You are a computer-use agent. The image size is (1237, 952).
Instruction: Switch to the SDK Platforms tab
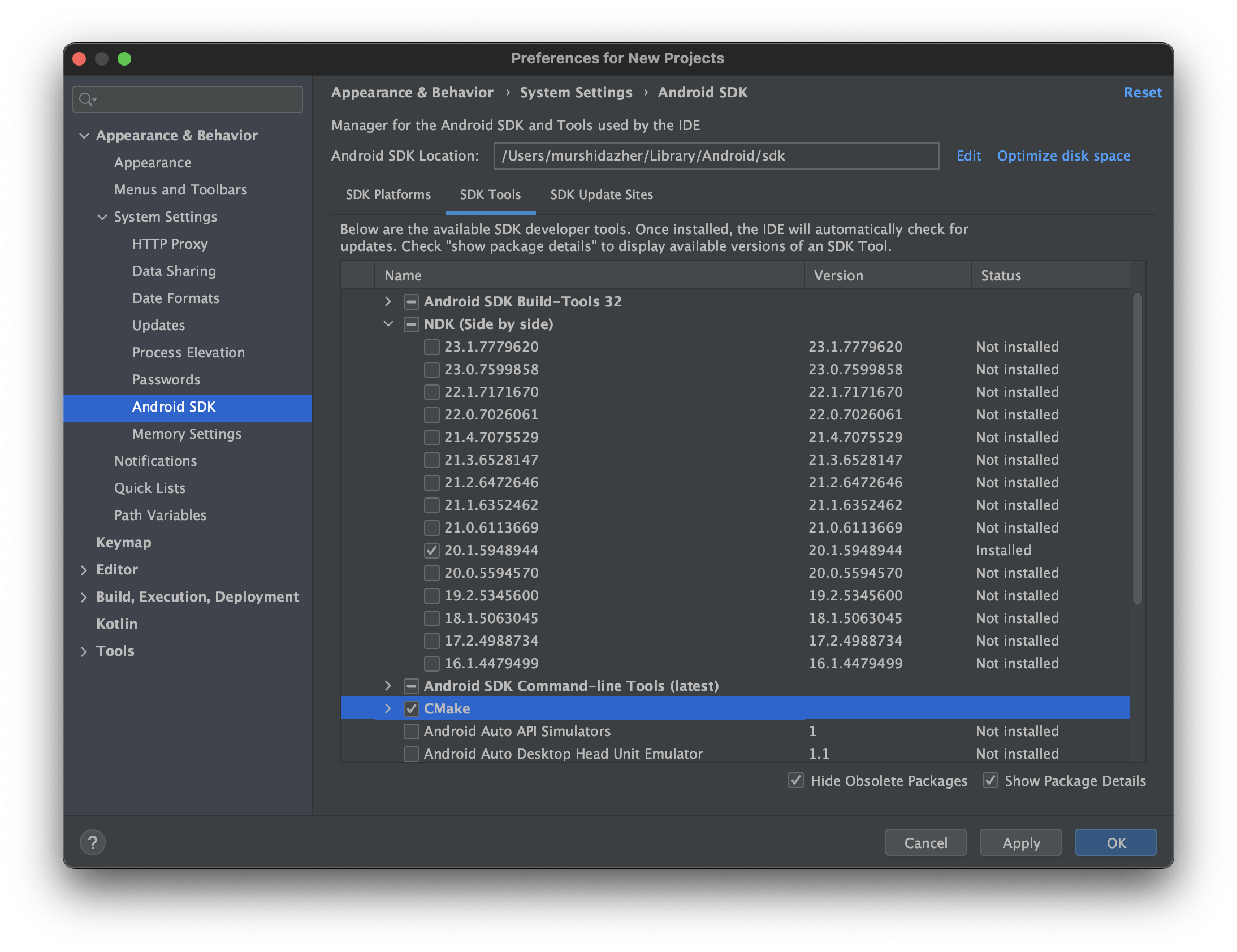[x=388, y=195]
